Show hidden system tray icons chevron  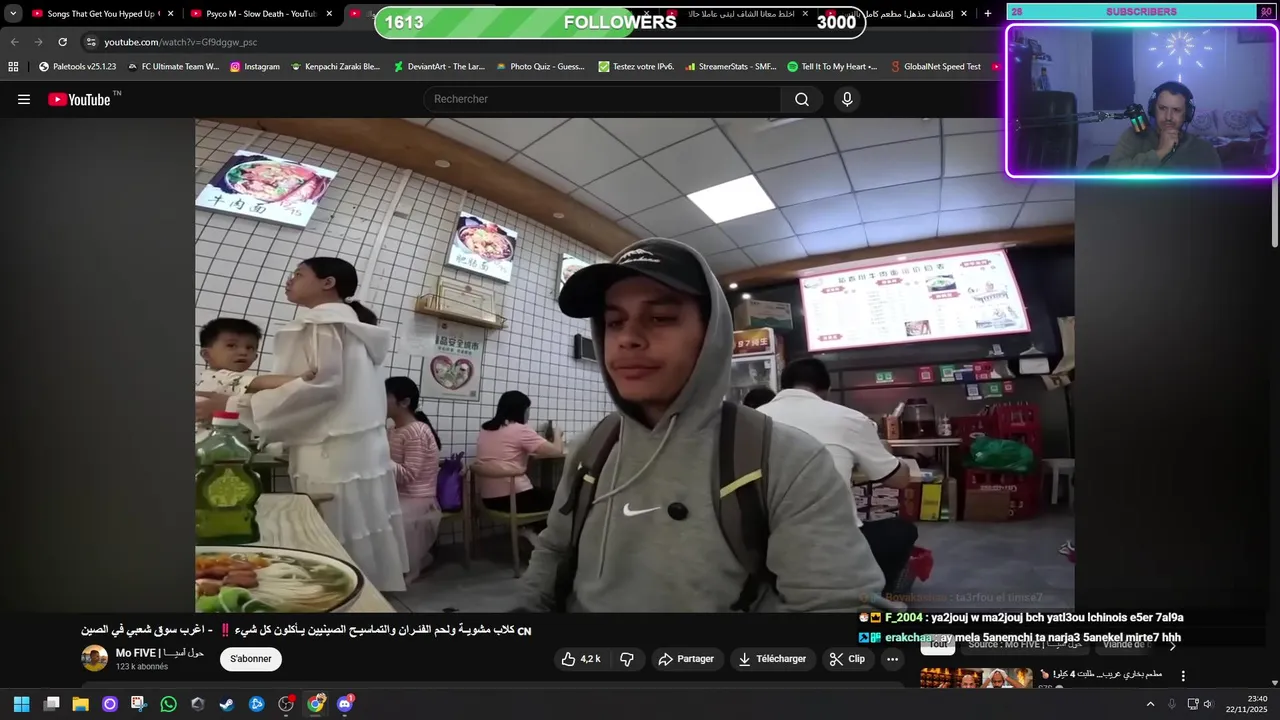tap(1150, 704)
